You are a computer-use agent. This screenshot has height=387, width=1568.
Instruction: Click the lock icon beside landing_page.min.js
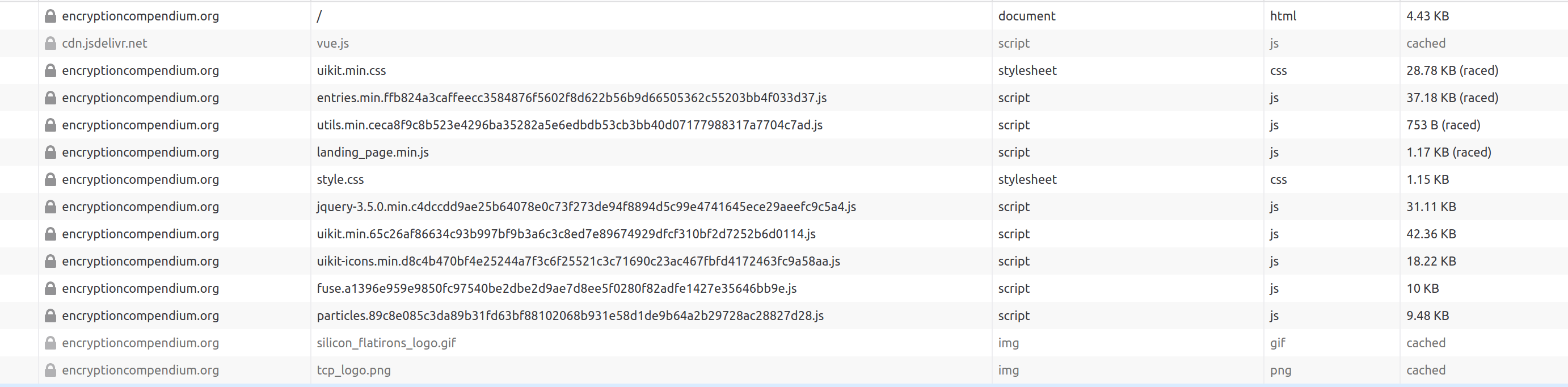(51, 152)
